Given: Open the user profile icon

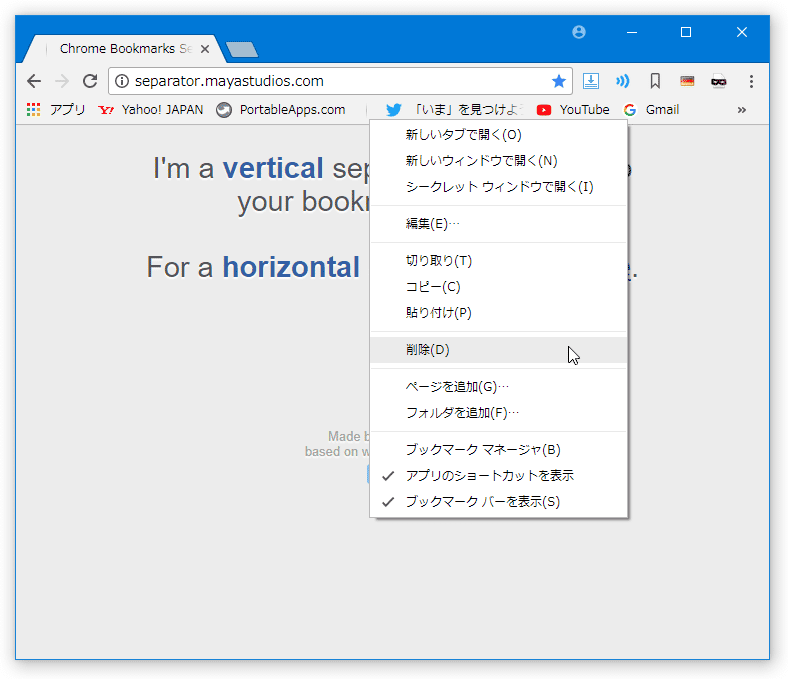Looking at the screenshot, I should point(579,32).
